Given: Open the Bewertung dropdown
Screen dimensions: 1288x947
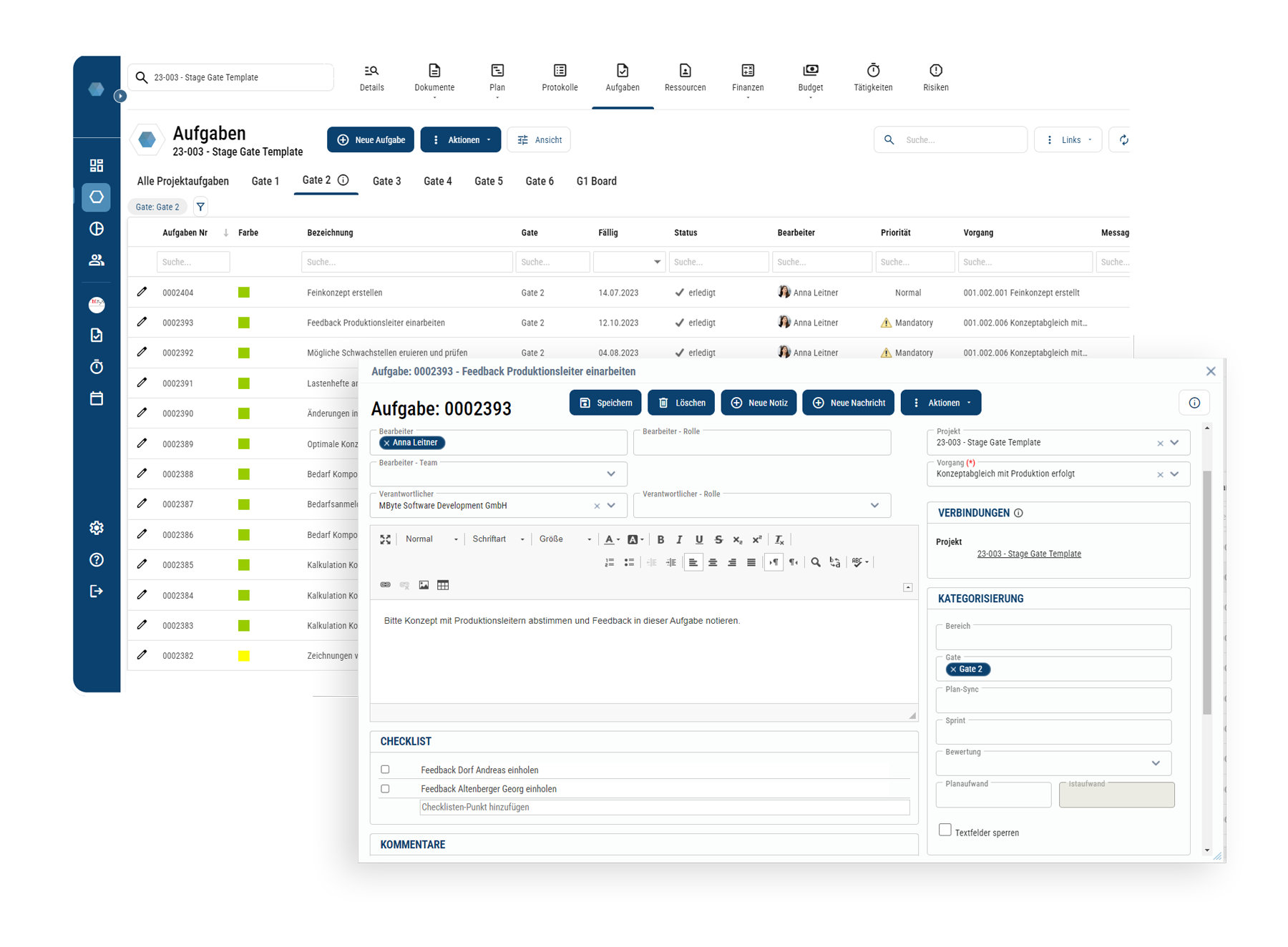Looking at the screenshot, I should click(1155, 763).
